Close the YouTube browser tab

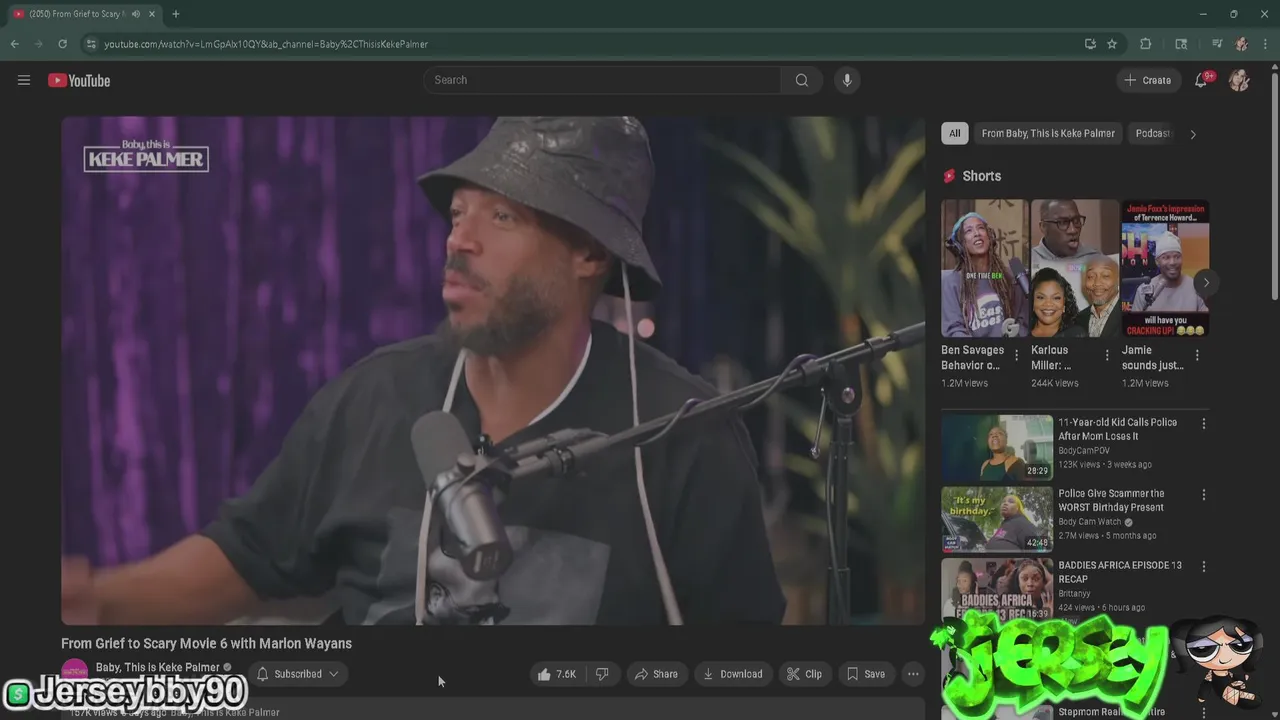pyautogui.click(x=153, y=14)
